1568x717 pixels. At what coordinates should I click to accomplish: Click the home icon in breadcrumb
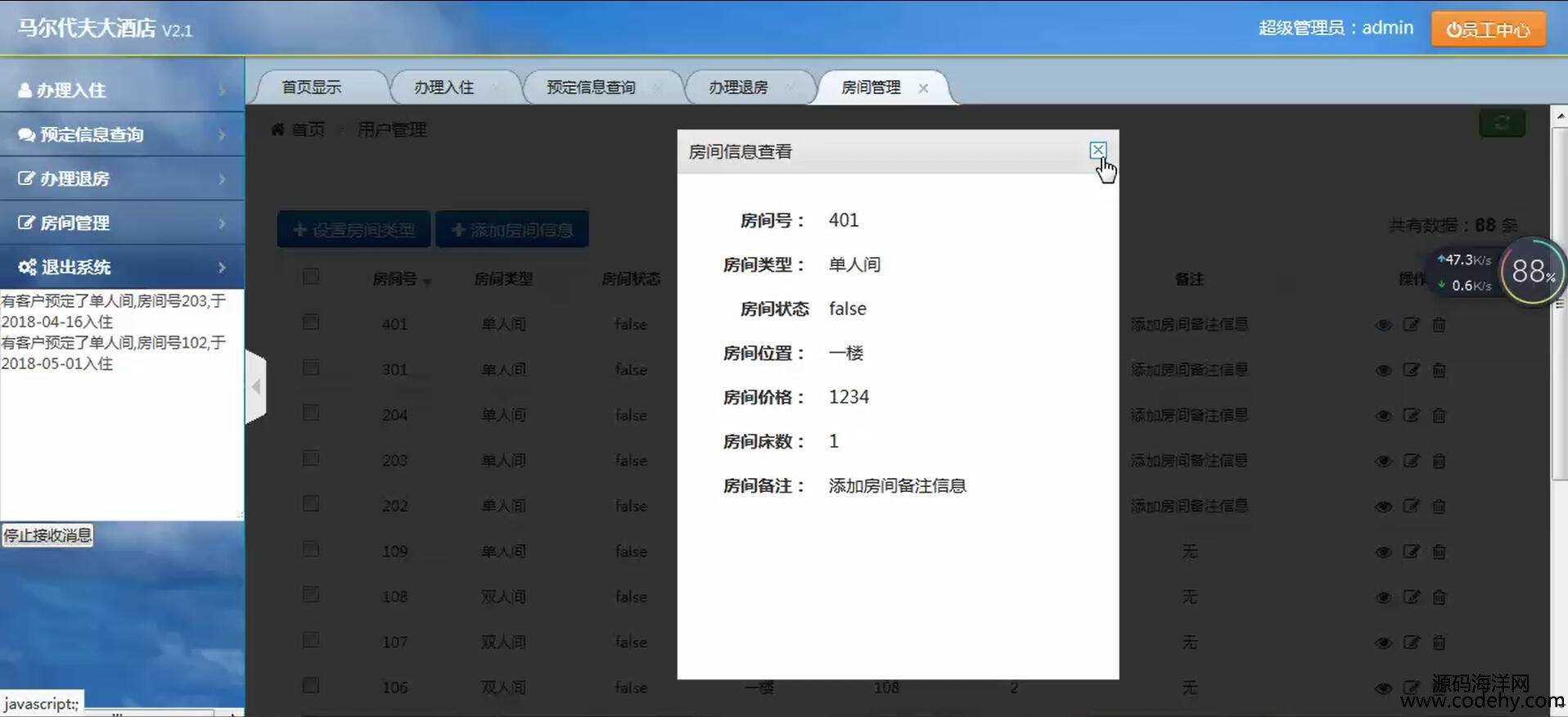click(x=278, y=129)
